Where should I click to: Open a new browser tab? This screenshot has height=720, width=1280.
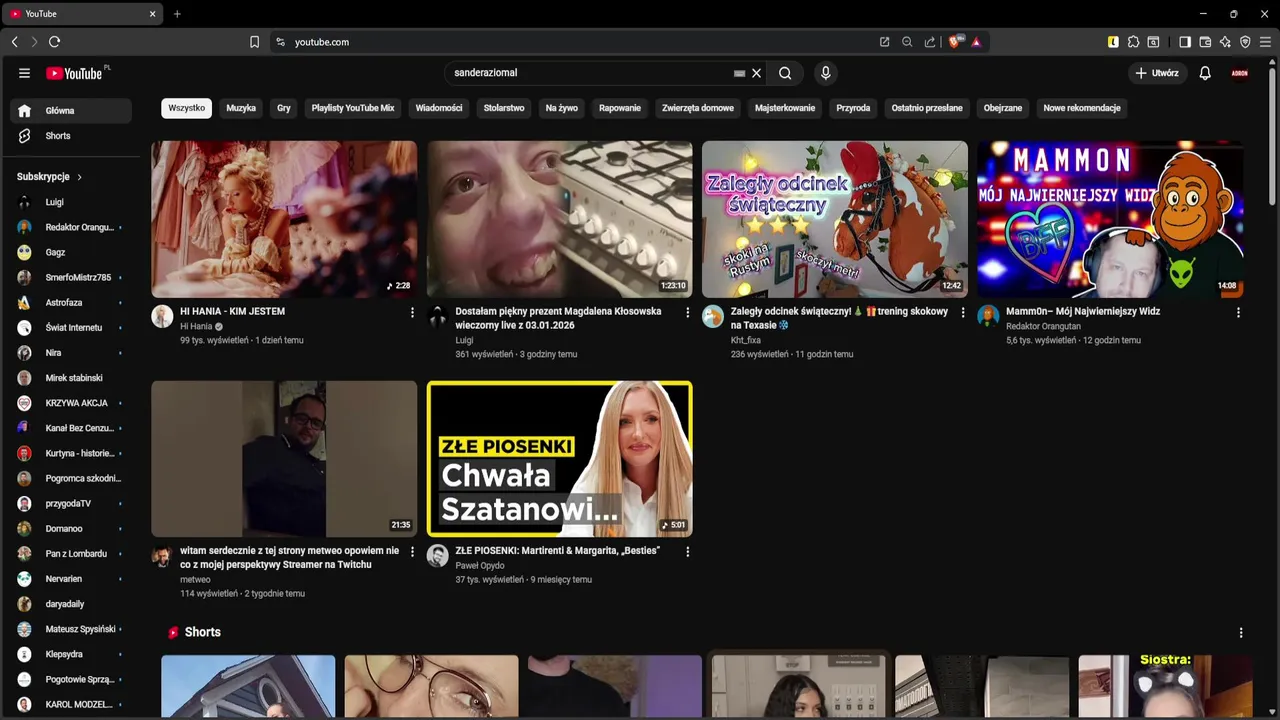177,14
